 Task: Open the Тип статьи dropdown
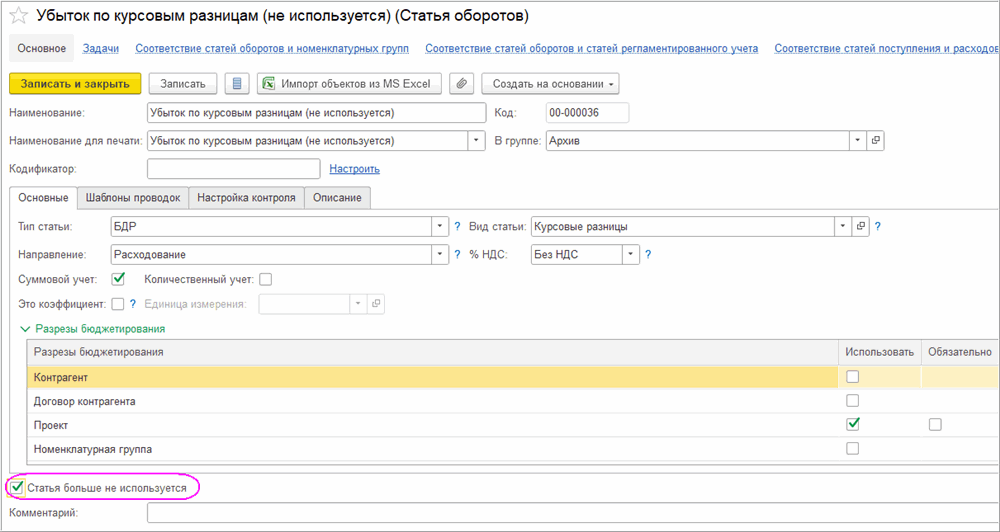coord(440,227)
